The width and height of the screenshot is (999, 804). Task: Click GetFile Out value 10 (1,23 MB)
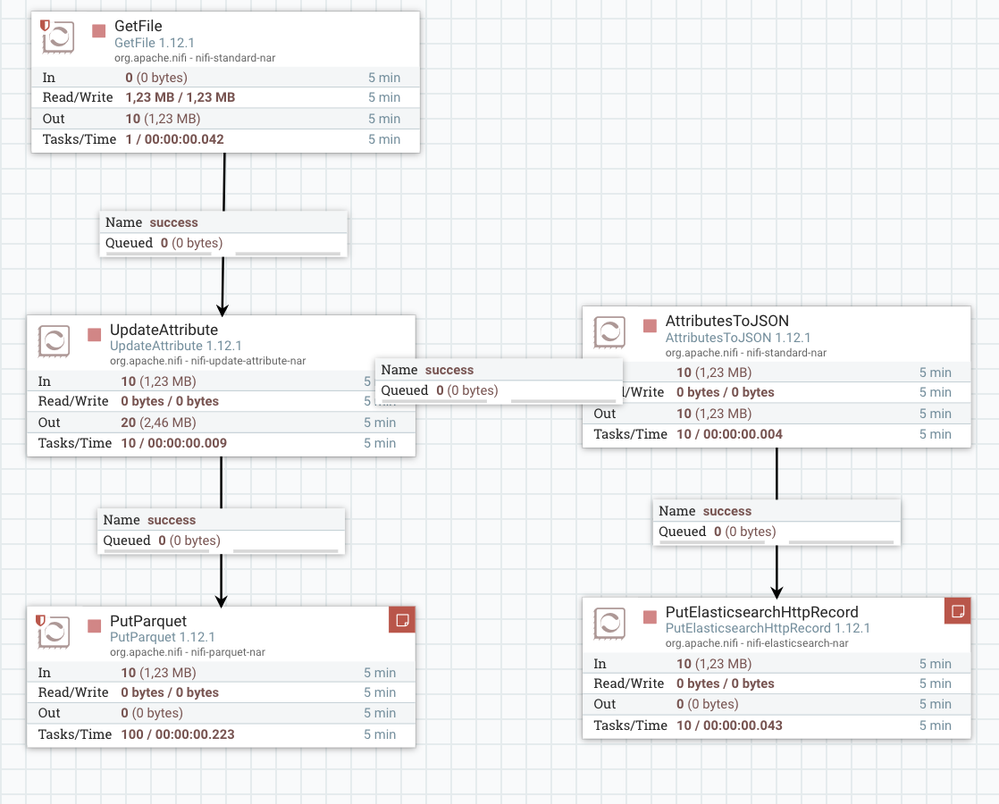tap(163, 118)
